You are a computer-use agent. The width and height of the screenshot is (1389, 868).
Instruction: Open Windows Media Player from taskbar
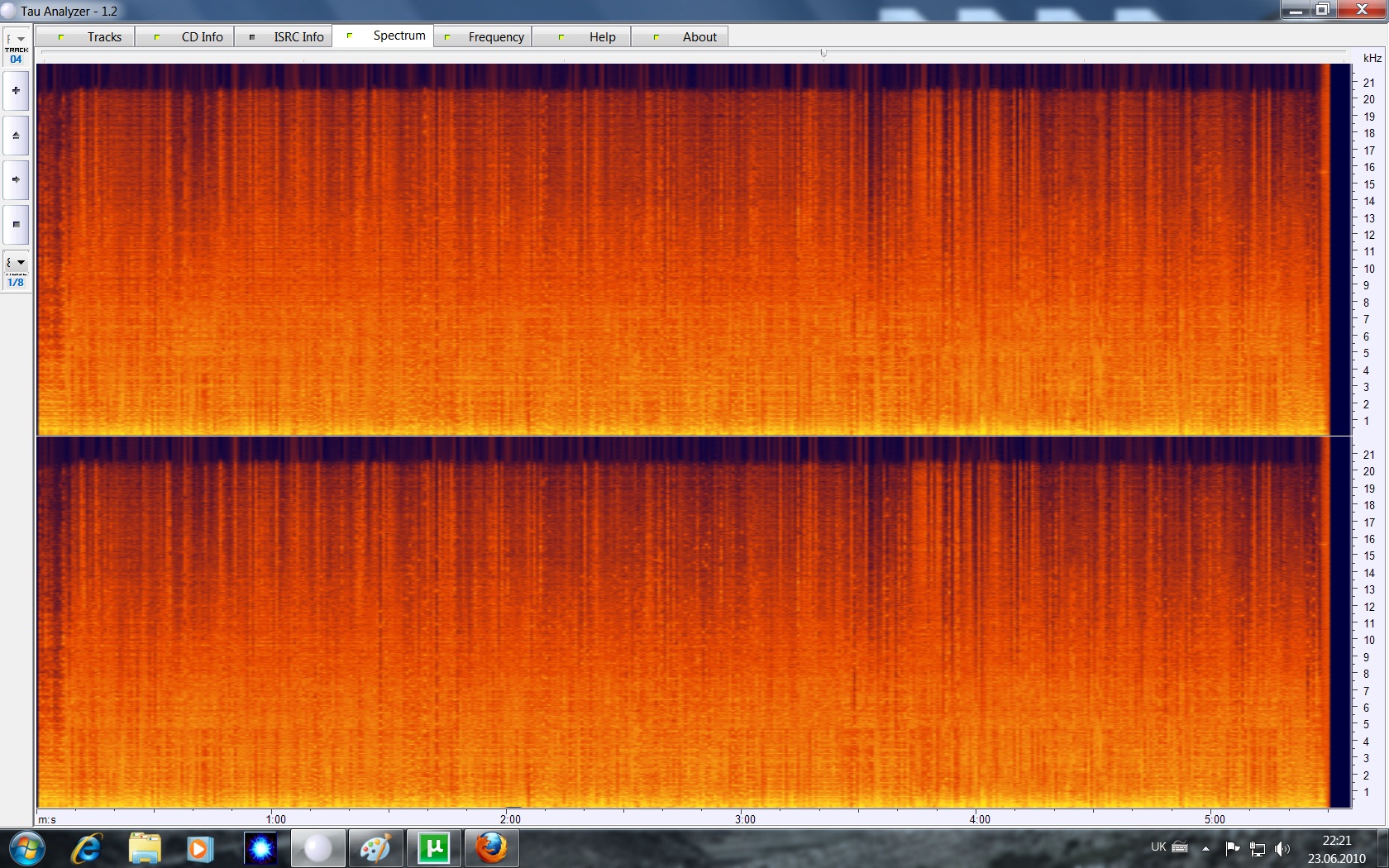(199, 848)
